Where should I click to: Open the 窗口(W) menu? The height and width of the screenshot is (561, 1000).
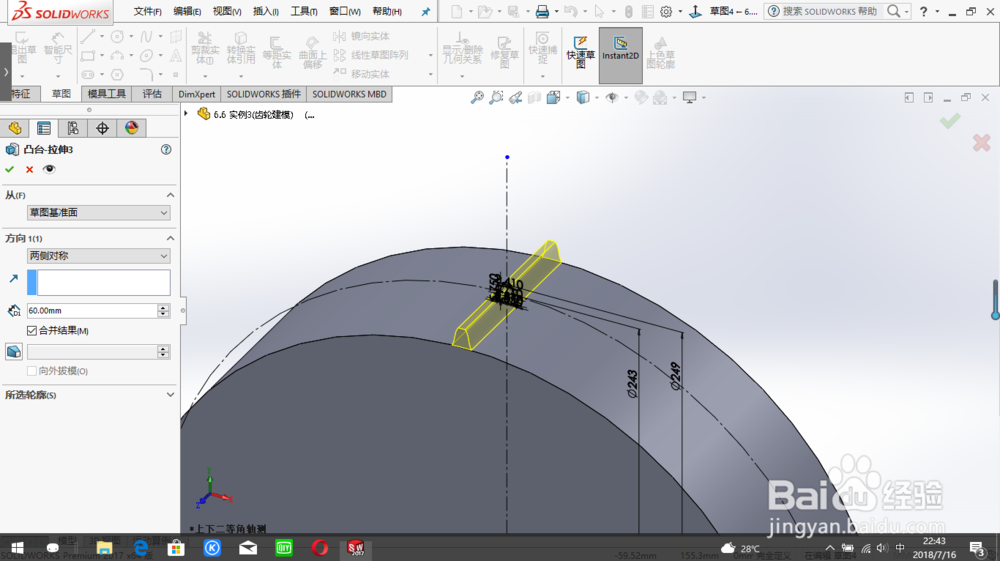pyautogui.click(x=344, y=11)
